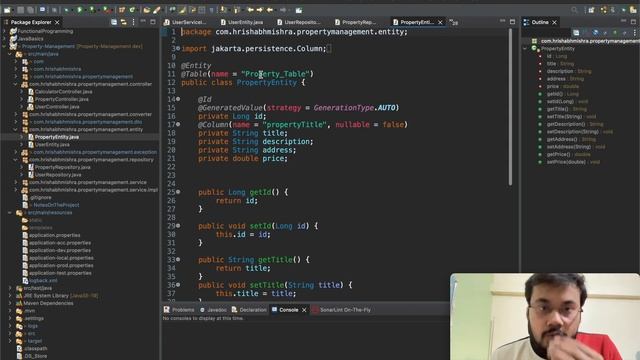Screen dimensions: 640x360
Task: Open Outline View Menu three dots
Action: click(635, 33)
